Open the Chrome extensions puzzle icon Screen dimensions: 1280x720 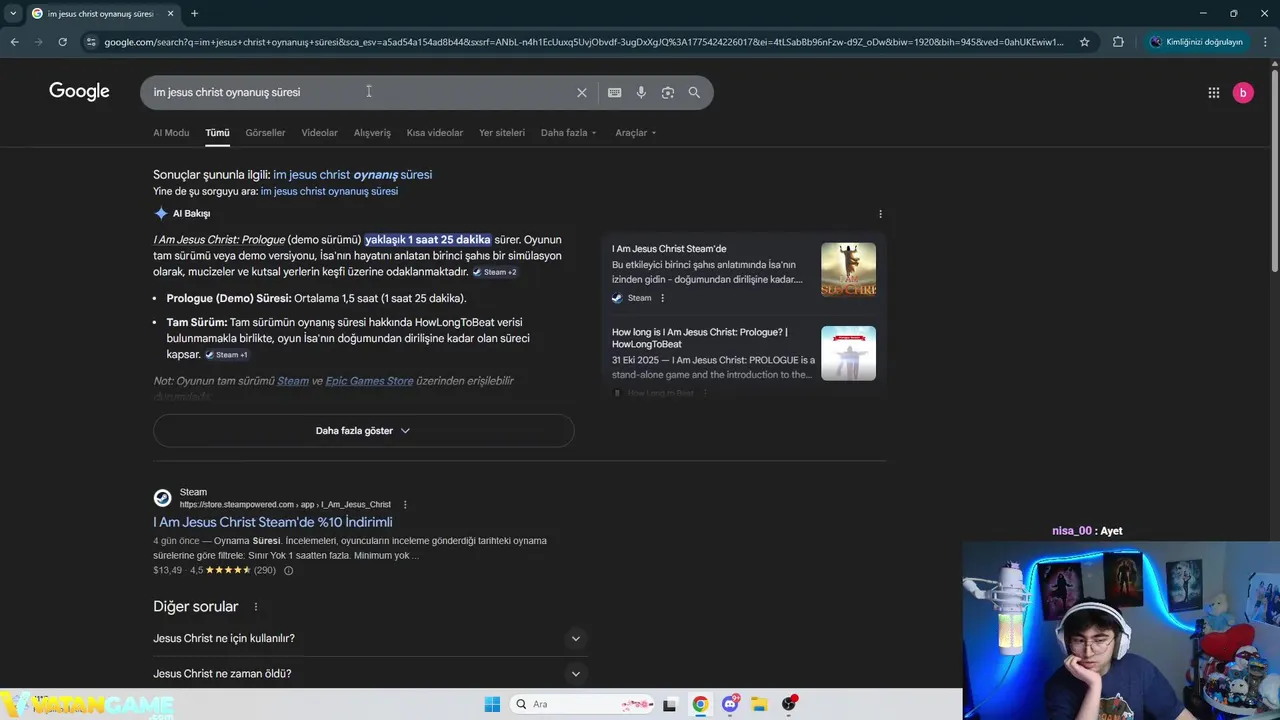[x=1118, y=42]
